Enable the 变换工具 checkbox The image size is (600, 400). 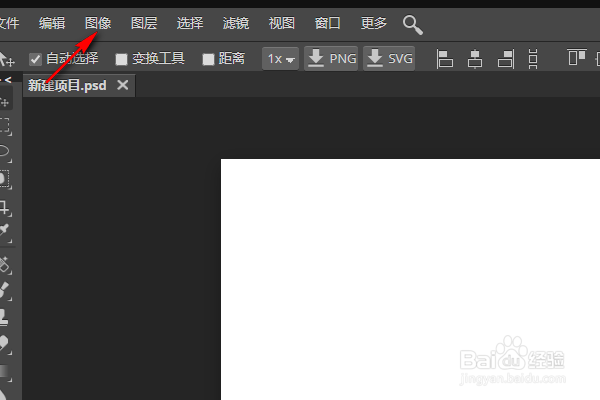point(121,59)
